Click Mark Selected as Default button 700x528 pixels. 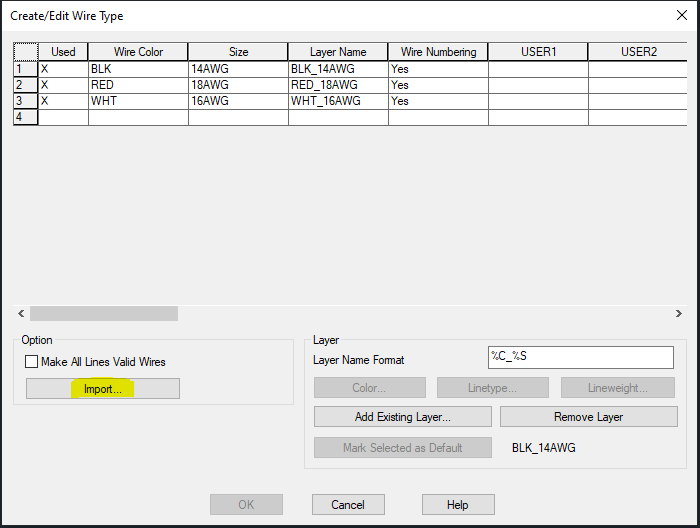(403, 448)
